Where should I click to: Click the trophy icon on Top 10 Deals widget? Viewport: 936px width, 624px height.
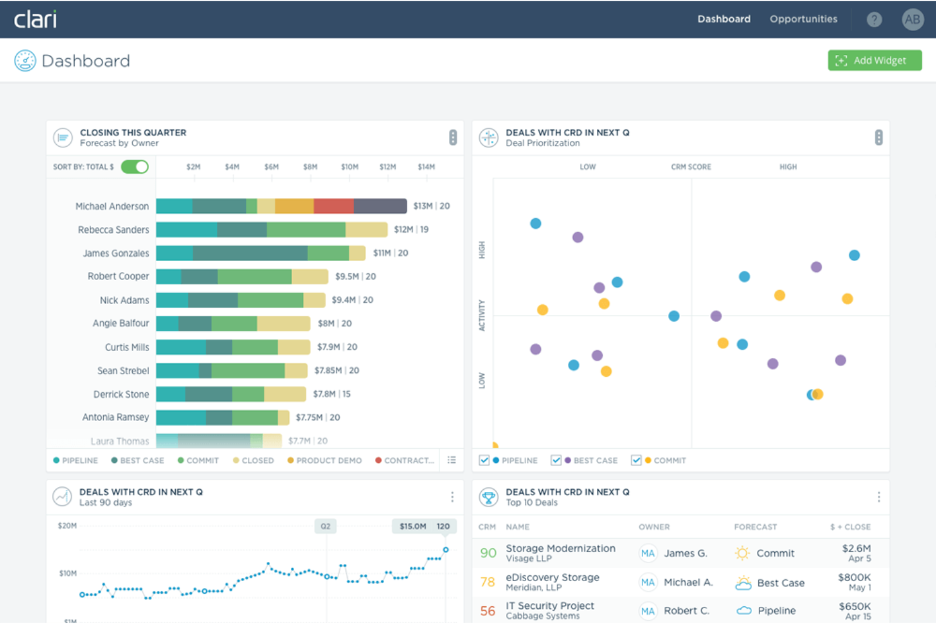(x=487, y=496)
